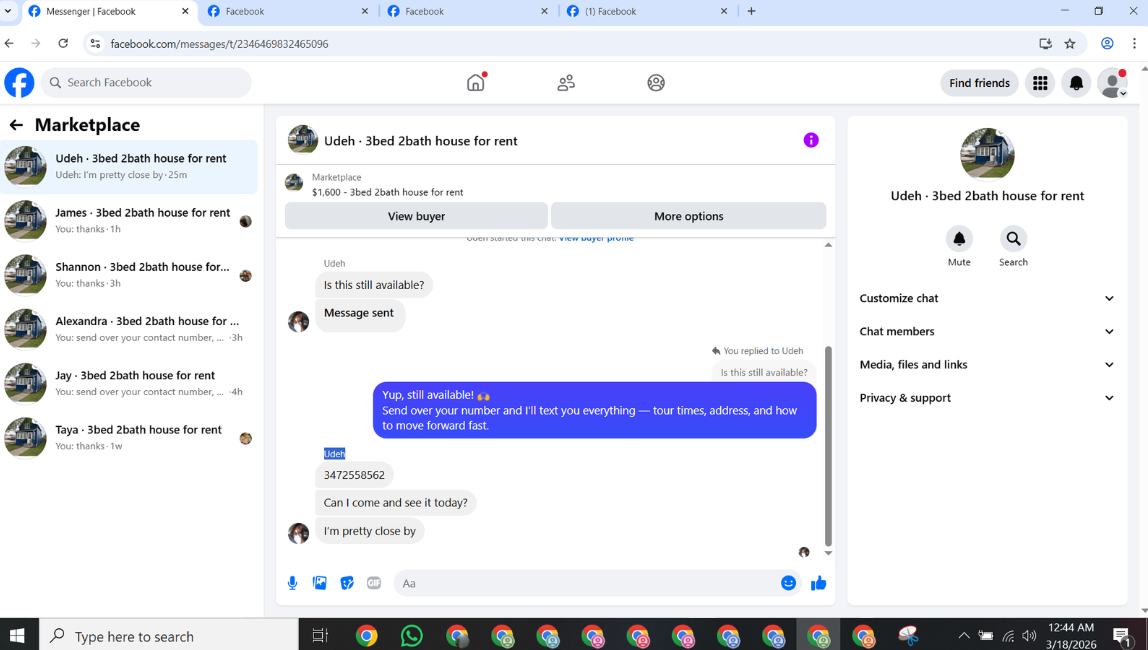Open WhatsApp from the taskbar
The width and height of the screenshot is (1148, 650).
pyautogui.click(x=411, y=635)
